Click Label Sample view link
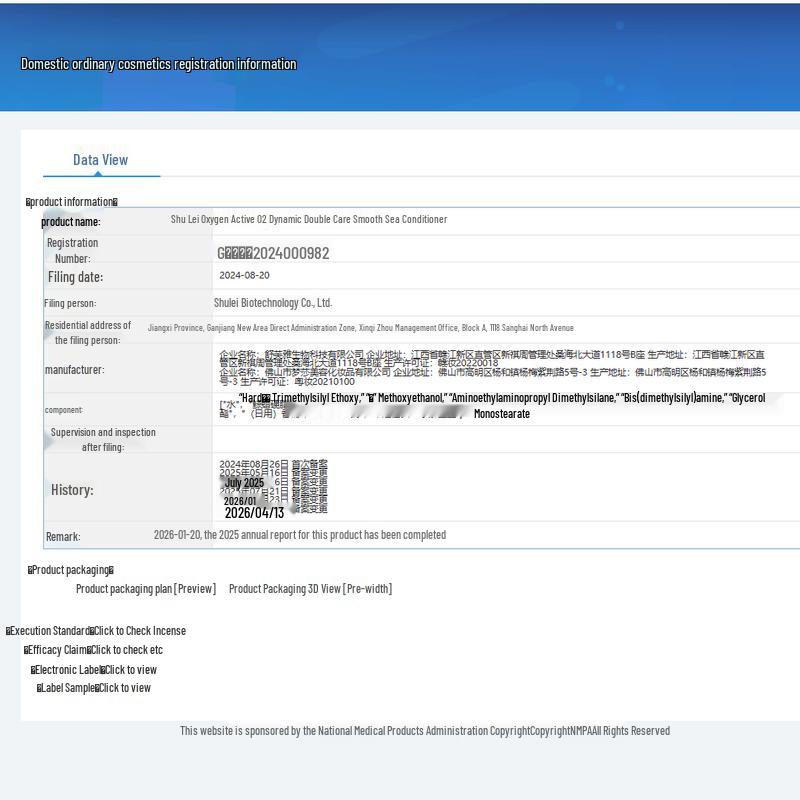Screen dimensions: 800x800 click(124, 688)
